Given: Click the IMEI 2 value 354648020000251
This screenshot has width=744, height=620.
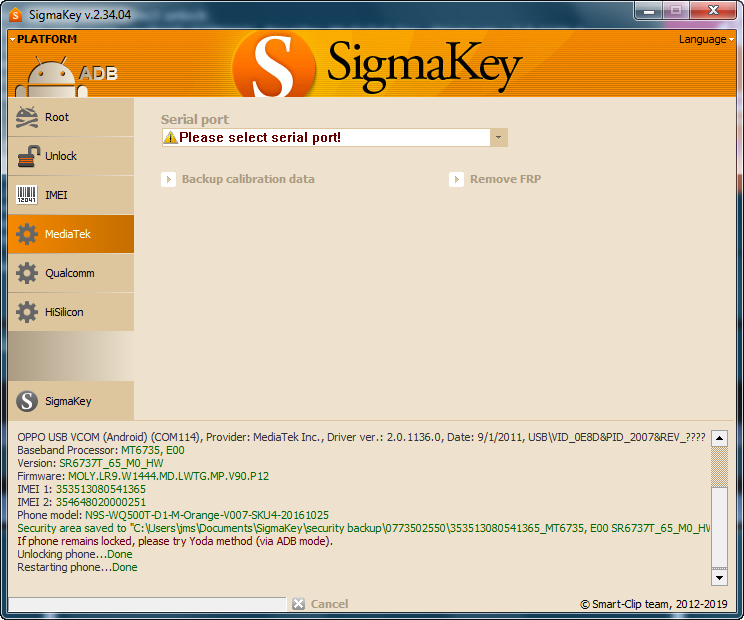Looking at the screenshot, I should (x=101, y=502).
